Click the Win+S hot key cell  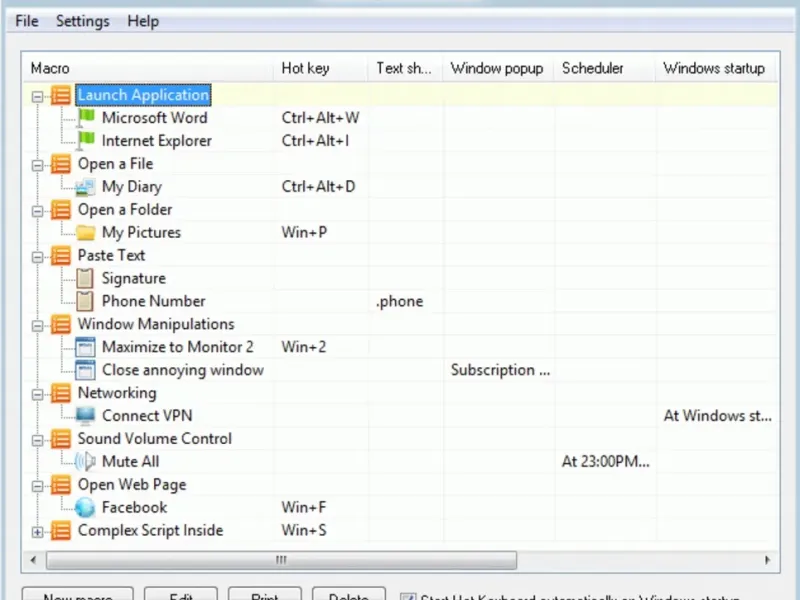tap(304, 531)
